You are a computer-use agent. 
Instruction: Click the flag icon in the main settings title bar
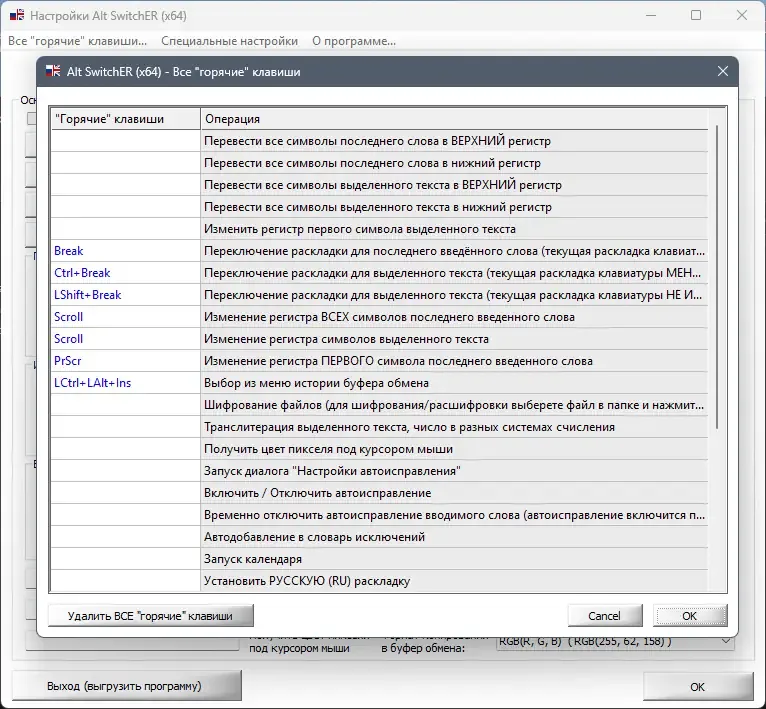pos(17,15)
